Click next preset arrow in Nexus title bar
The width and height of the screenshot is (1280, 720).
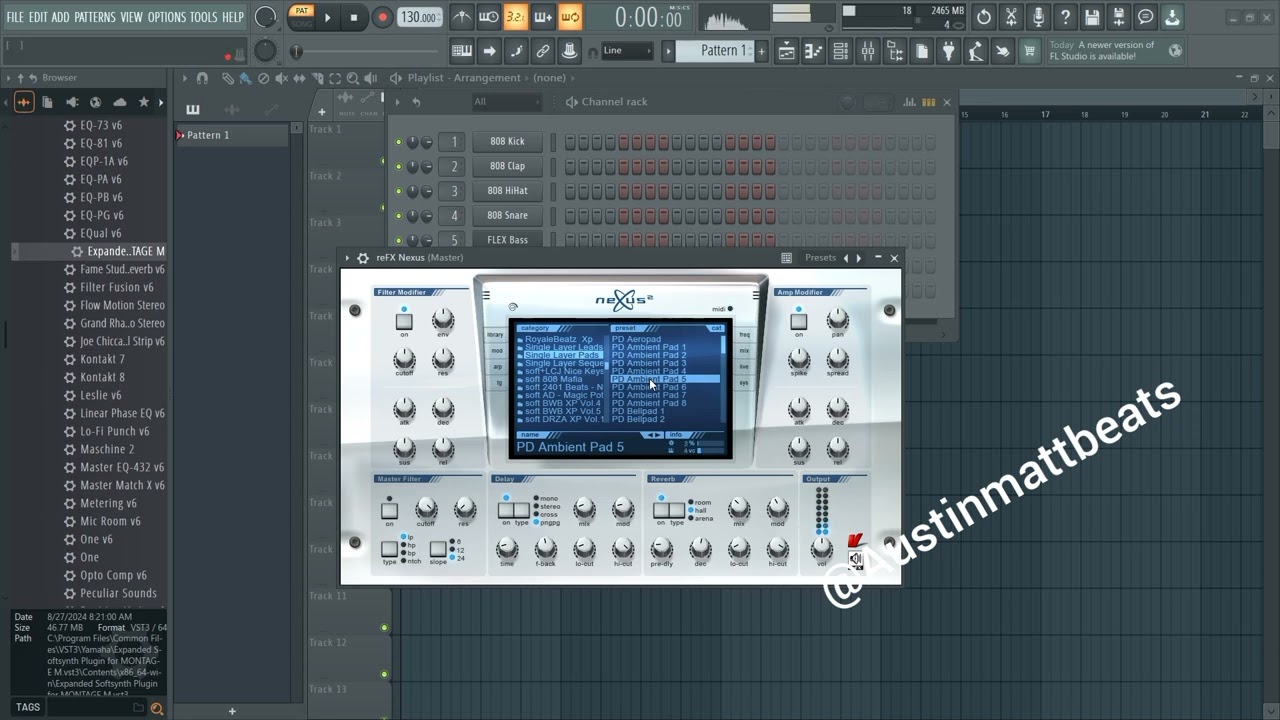858,258
